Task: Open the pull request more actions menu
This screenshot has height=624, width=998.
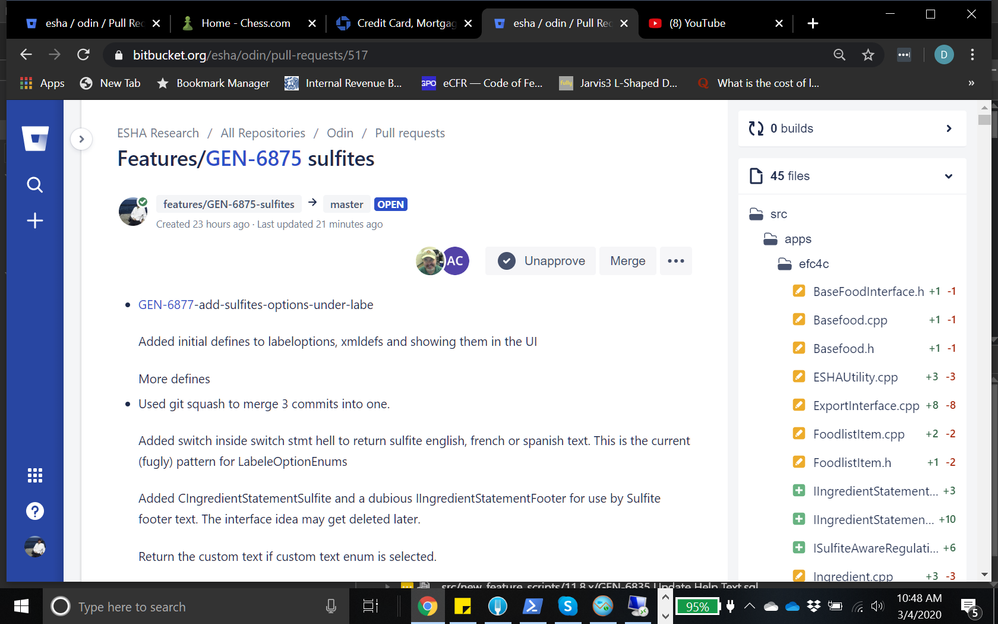Action: pos(676,261)
